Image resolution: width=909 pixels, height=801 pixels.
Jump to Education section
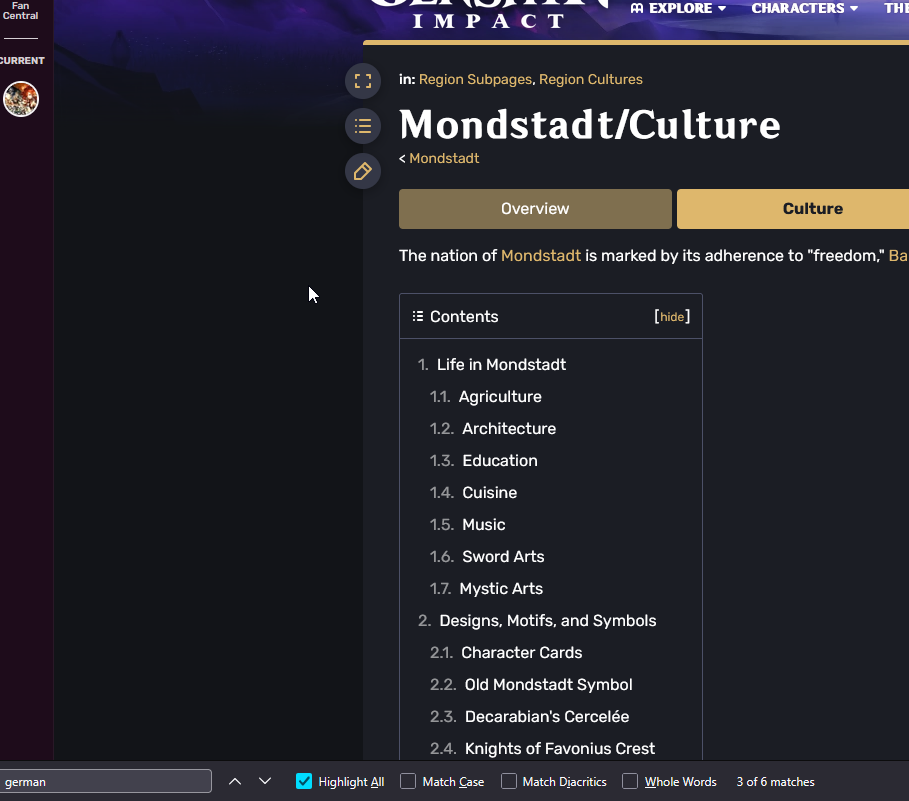(x=500, y=460)
